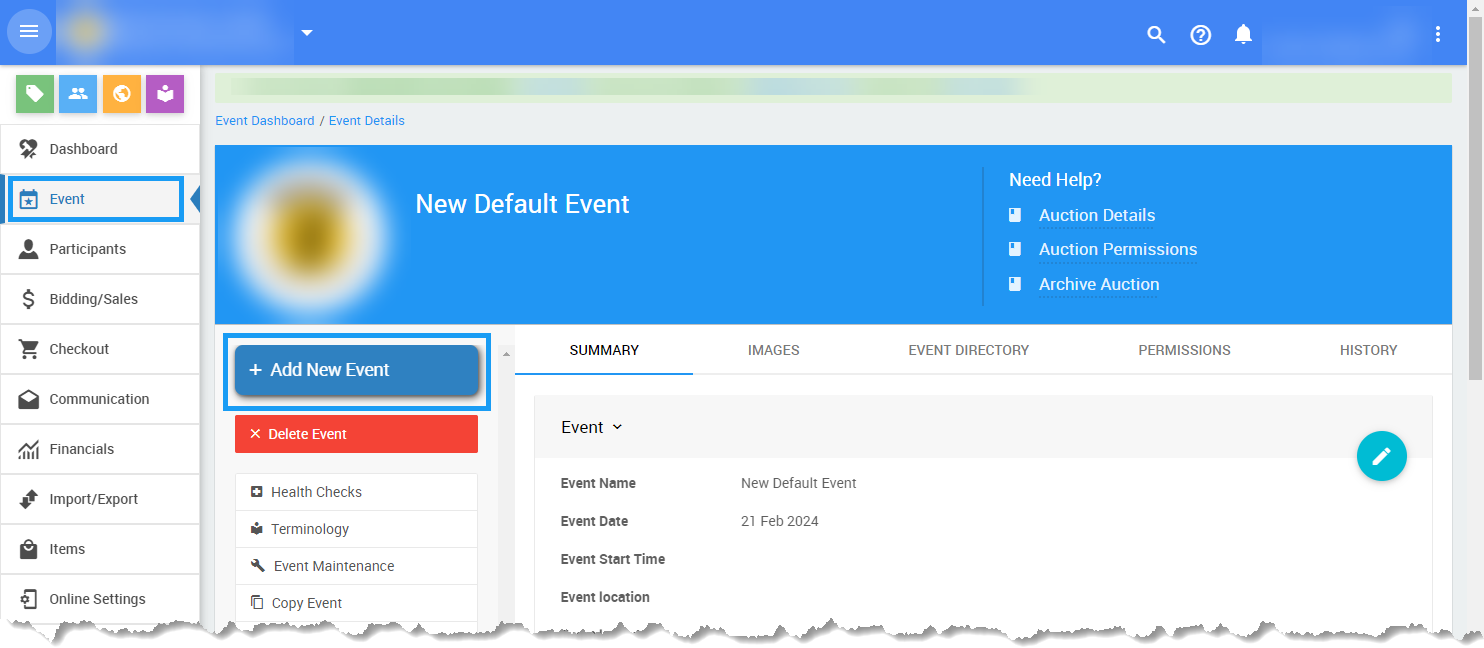Click the blue people group icon
Viewport: 1484px width, 648px height.
[x=78, y=94]
